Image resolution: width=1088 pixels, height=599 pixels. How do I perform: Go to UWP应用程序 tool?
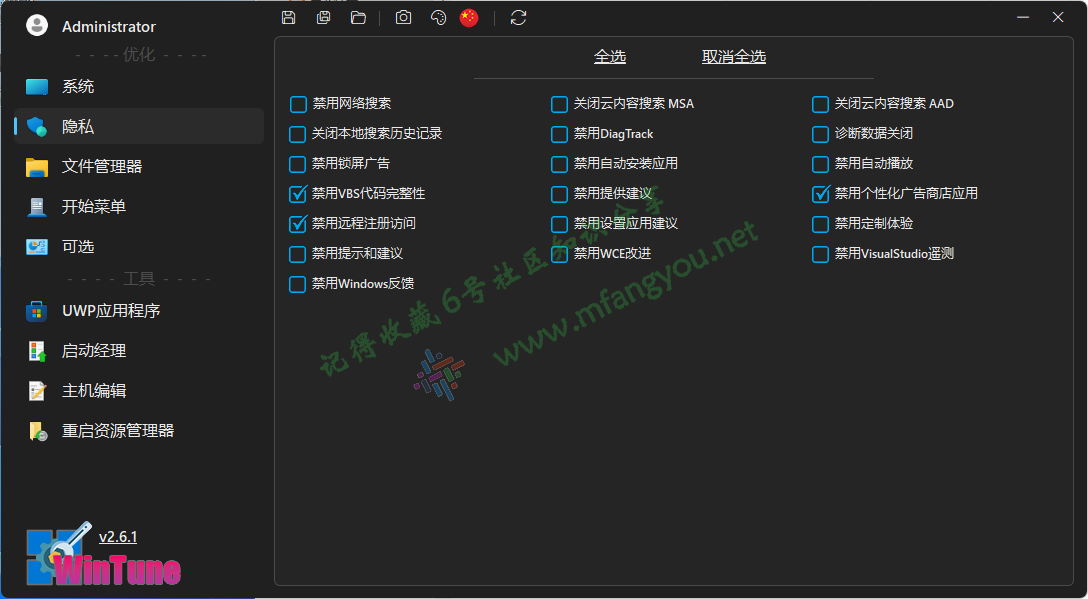(111, 311)
